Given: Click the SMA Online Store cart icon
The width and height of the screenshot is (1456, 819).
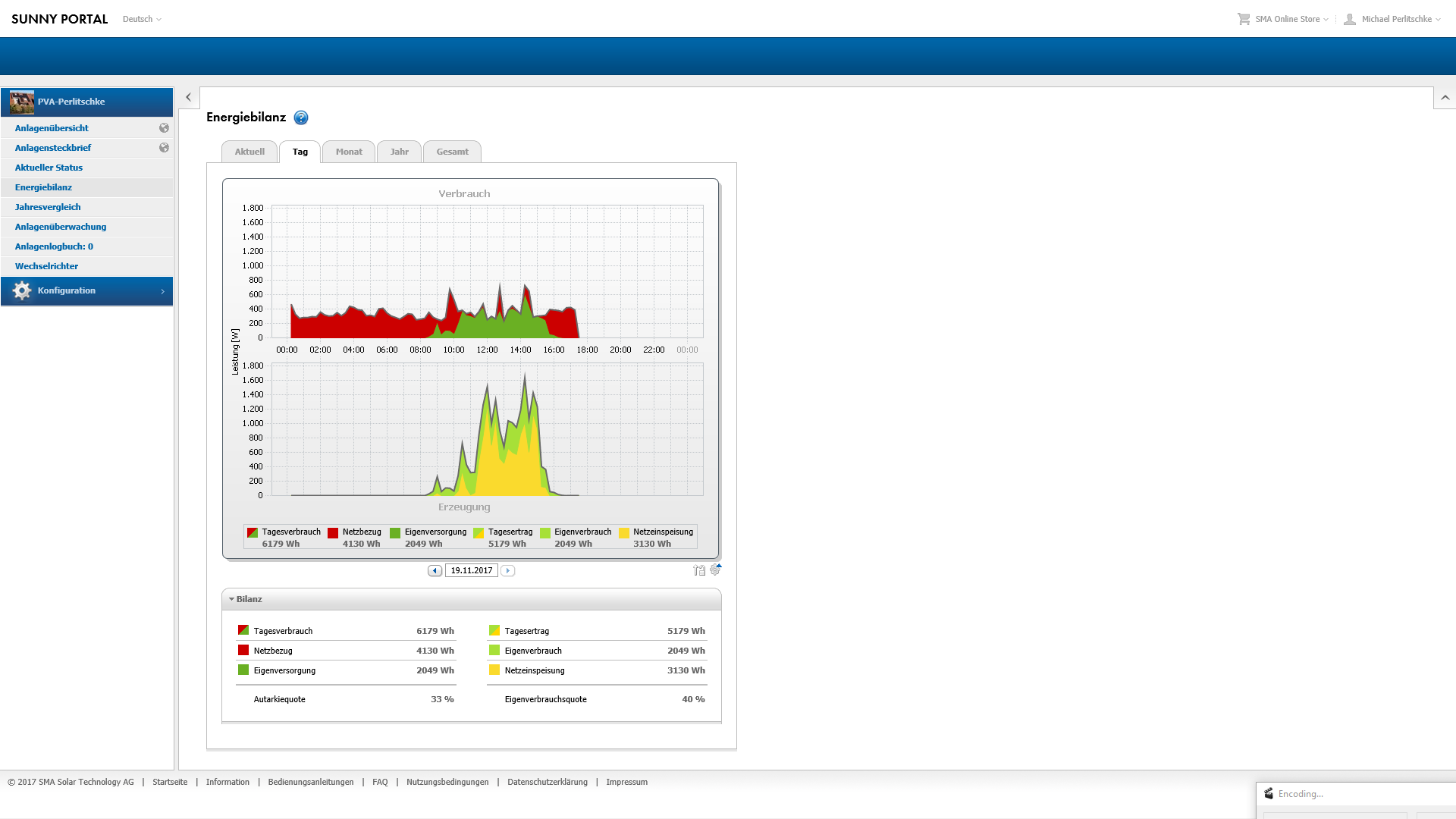Looking at the screenshot, I should (x=1244, y=19).
